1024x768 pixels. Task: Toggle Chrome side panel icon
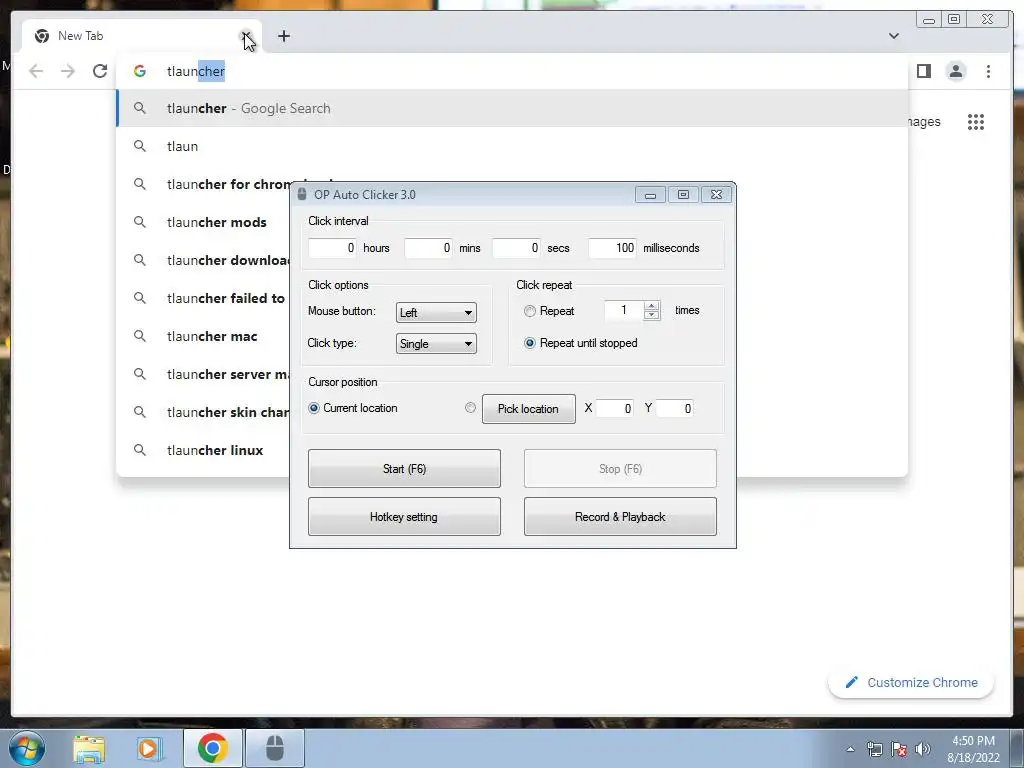(923, 71)
